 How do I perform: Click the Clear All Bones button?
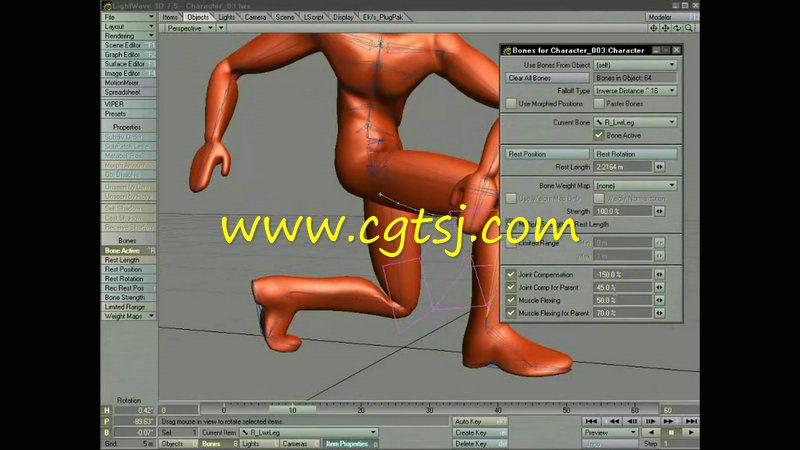(x=547, y=78)
